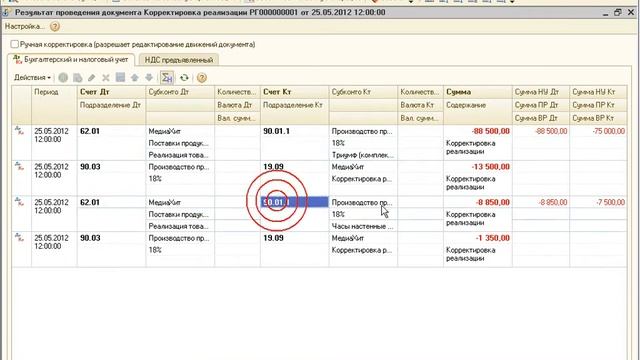The image size is (640, 360).
Task: Click the Содержание header
Action: 478,105
